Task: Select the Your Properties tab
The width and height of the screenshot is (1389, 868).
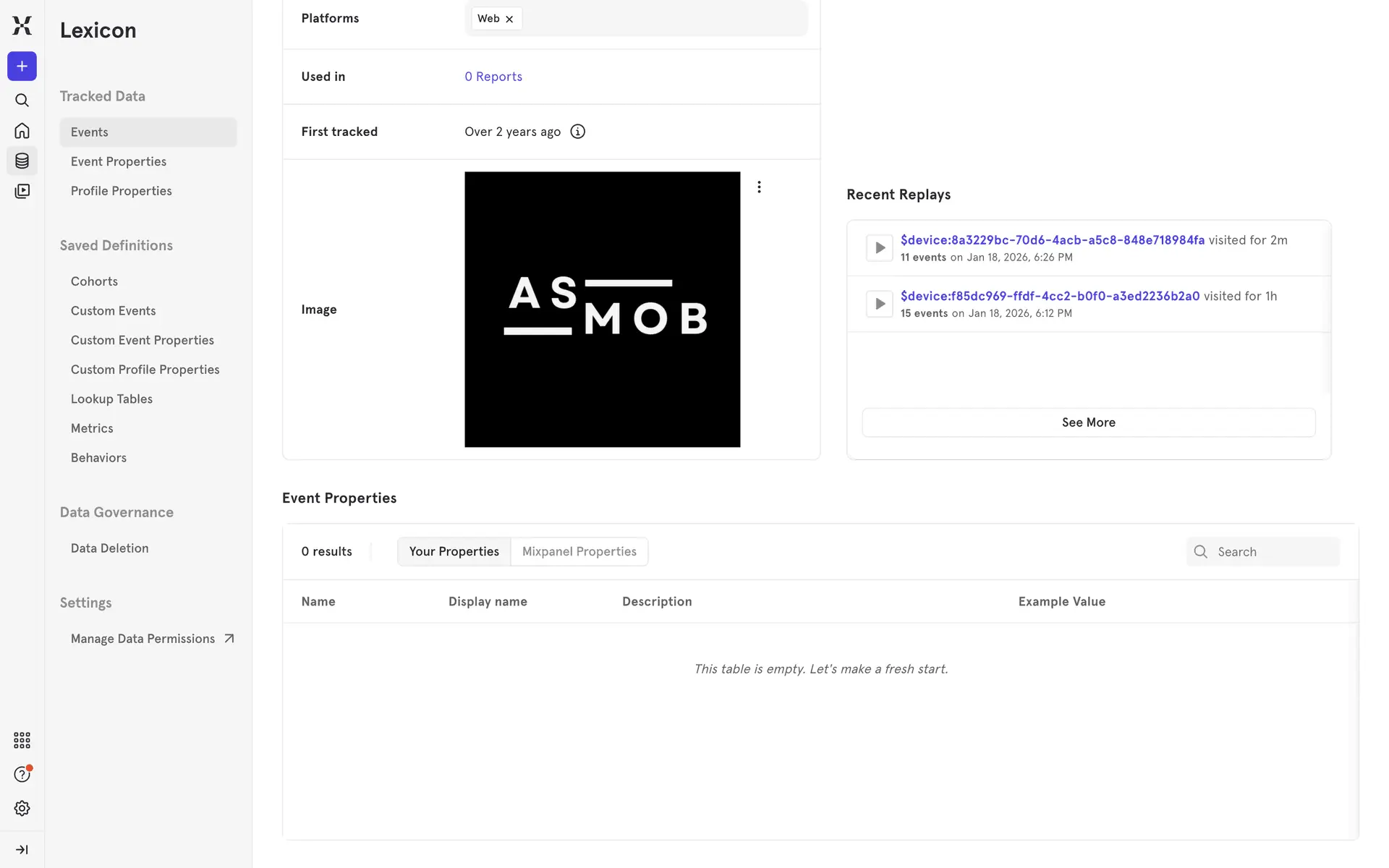Action: [x=454, y=551]
